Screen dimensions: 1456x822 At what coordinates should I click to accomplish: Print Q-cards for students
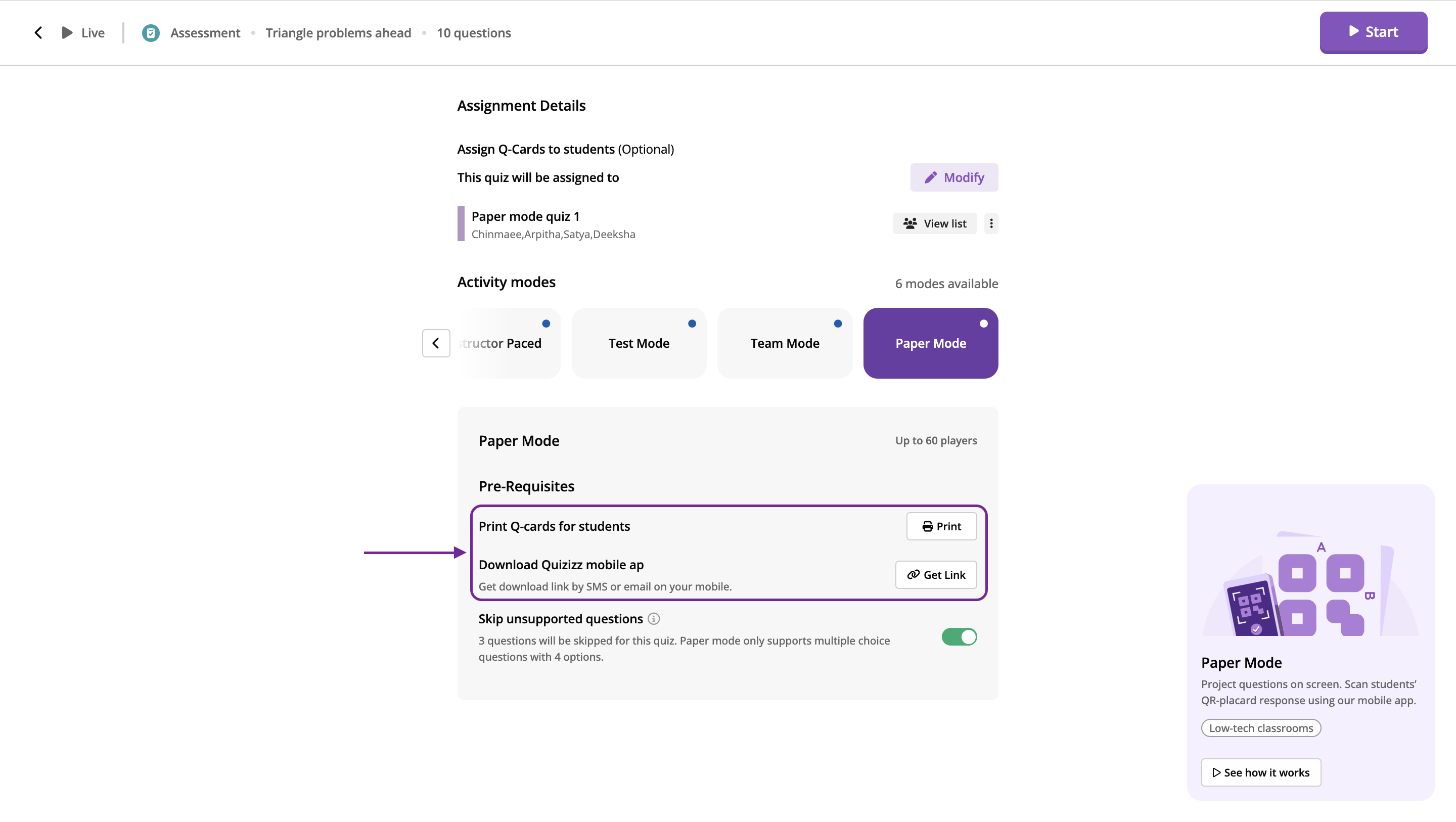(x=942, y=526)
